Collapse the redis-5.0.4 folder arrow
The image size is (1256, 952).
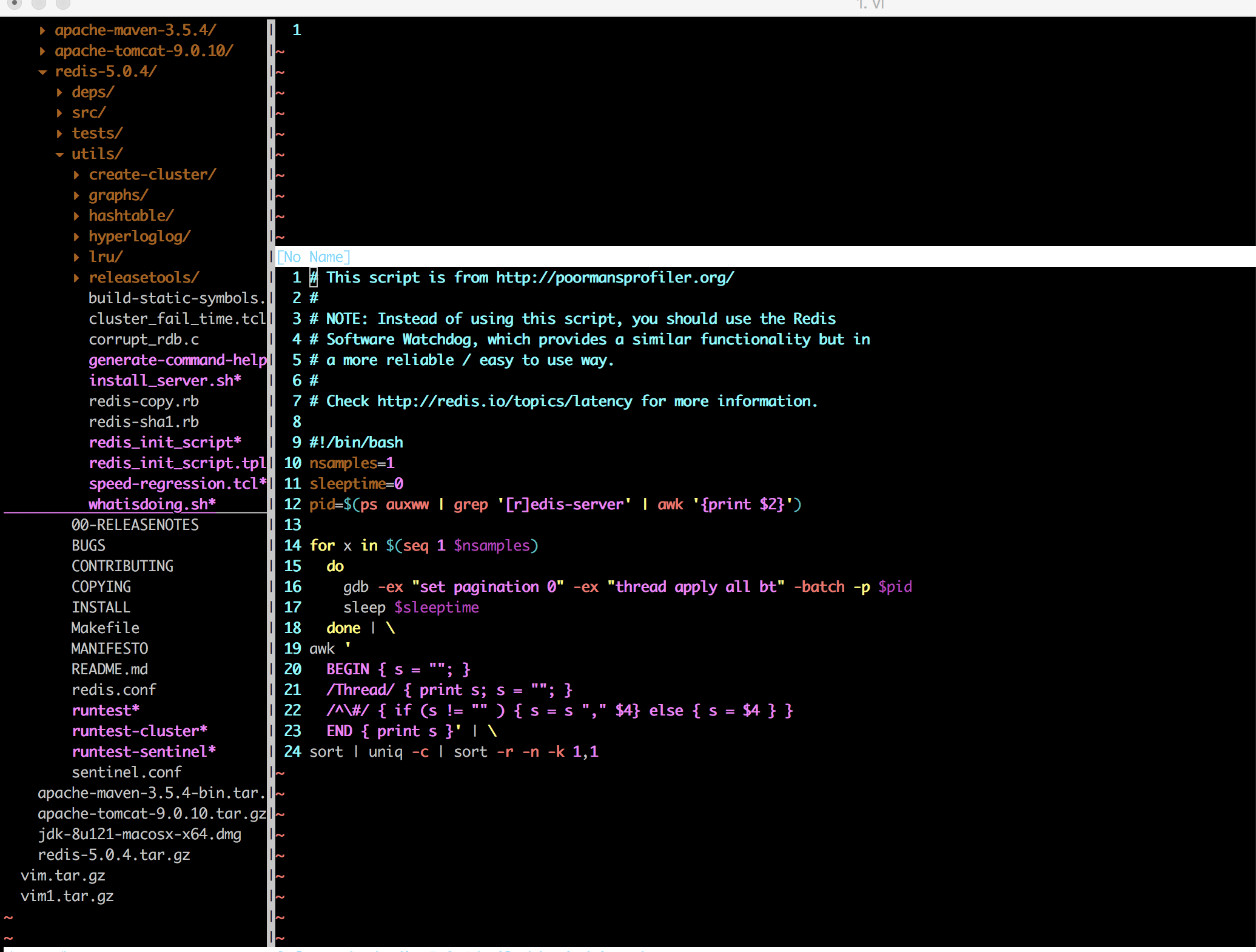click(42, 72)
